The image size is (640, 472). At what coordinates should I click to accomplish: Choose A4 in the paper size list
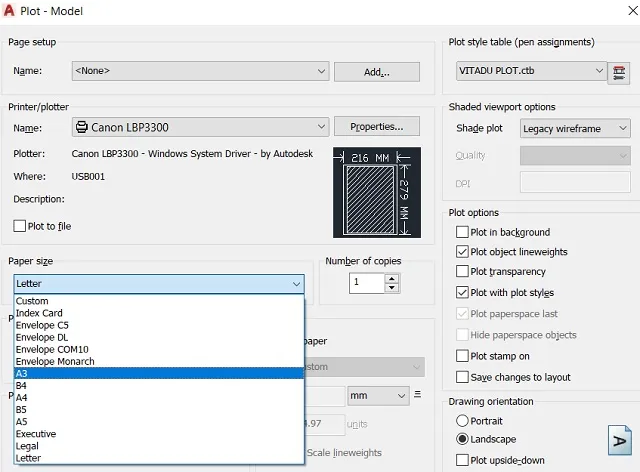click(22, 397)
